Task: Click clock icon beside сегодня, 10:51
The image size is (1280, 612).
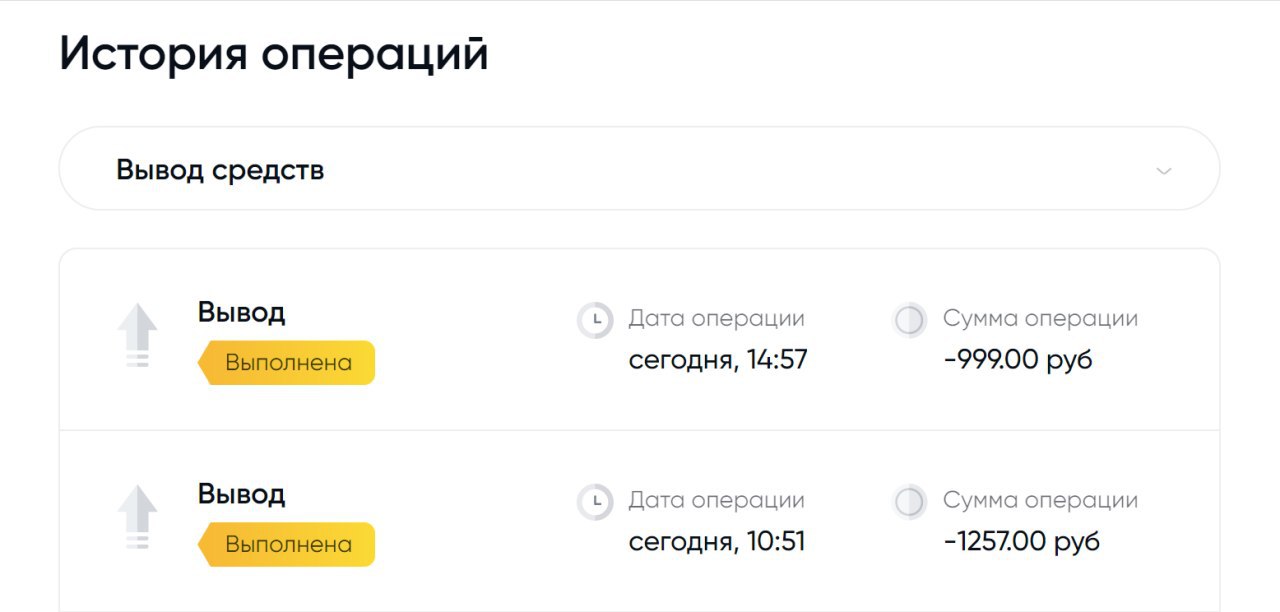Action: (595, 503)
